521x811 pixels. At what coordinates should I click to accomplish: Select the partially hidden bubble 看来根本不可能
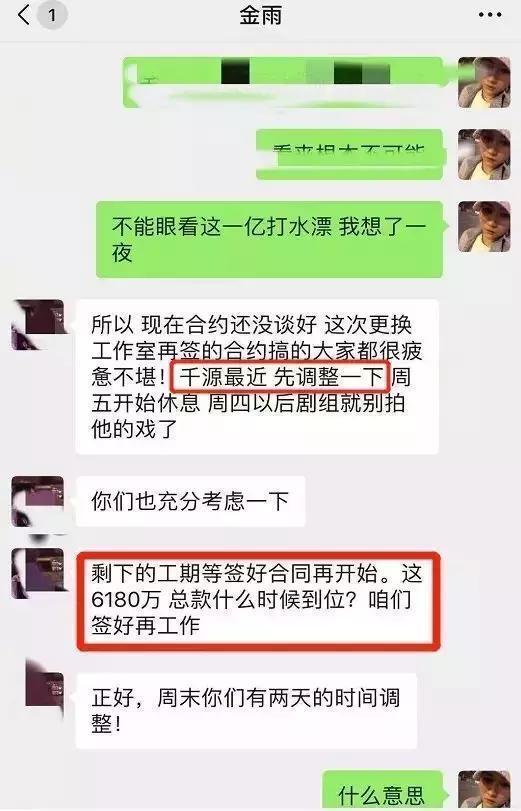(349, 155)
